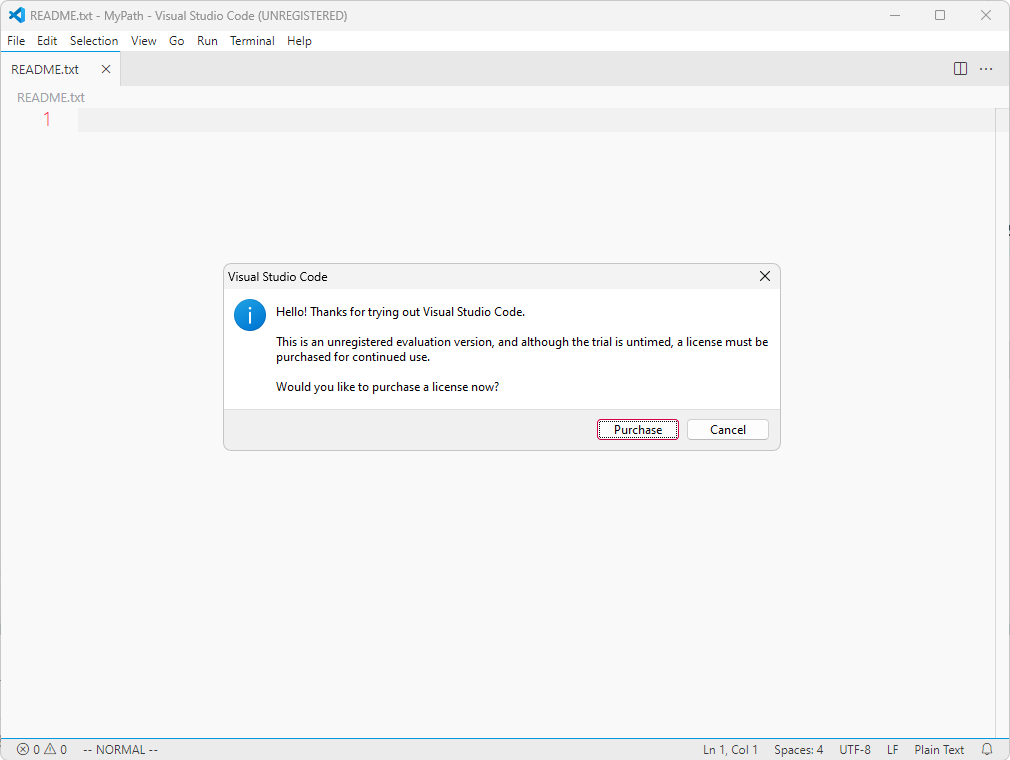The height and width of the screenshot is (760, 1010).
Task: Change the Spaces: 4 indentation setting
Action: pyautogui.click(x=798, y=749)
